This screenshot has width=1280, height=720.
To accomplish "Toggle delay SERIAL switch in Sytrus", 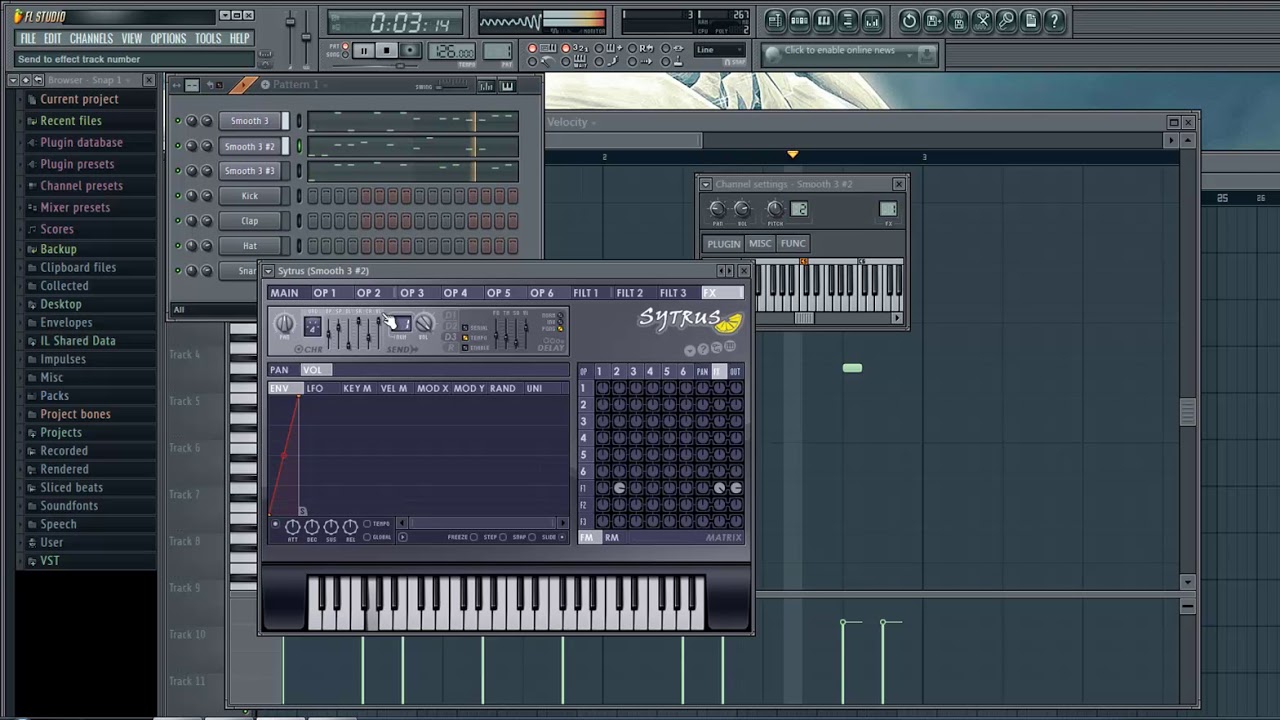I will click(x=465, y=327).
